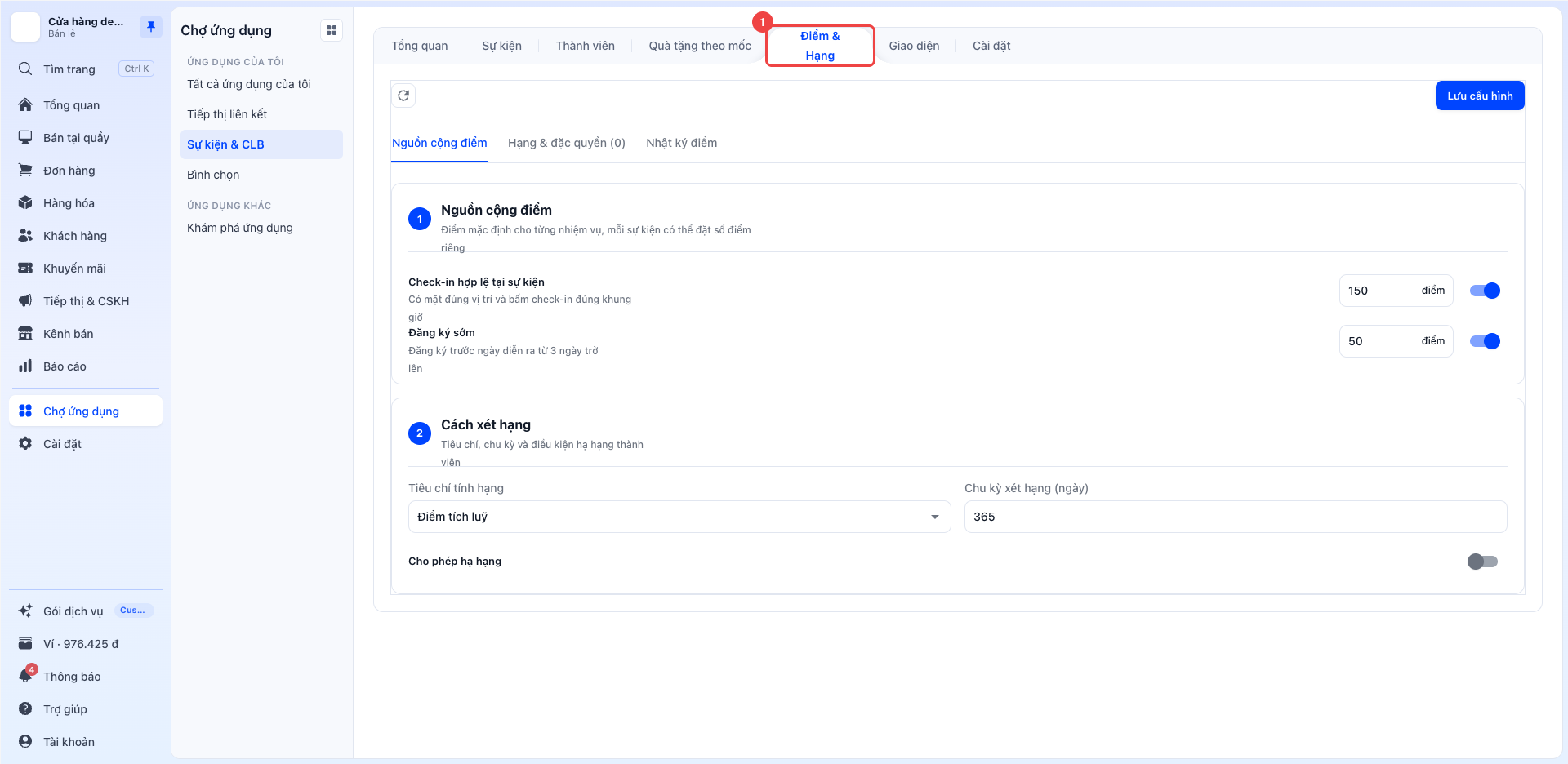
Task: Open the Thành viên tab
Action: 585,46
